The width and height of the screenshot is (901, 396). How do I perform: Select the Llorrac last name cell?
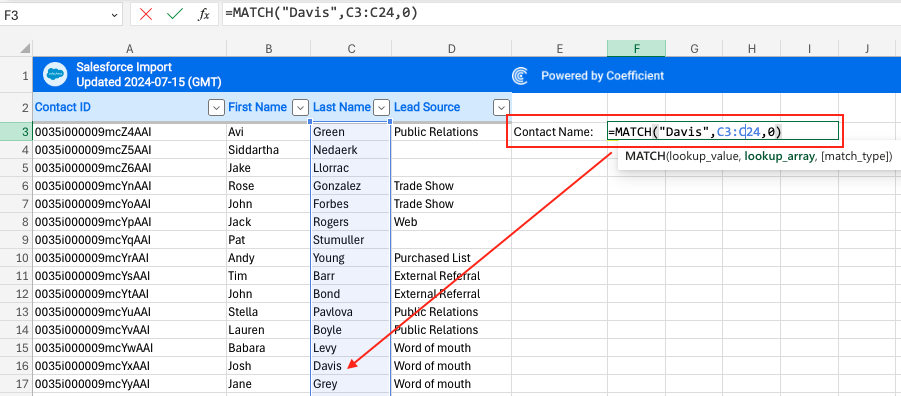click(x=351, y=168)
